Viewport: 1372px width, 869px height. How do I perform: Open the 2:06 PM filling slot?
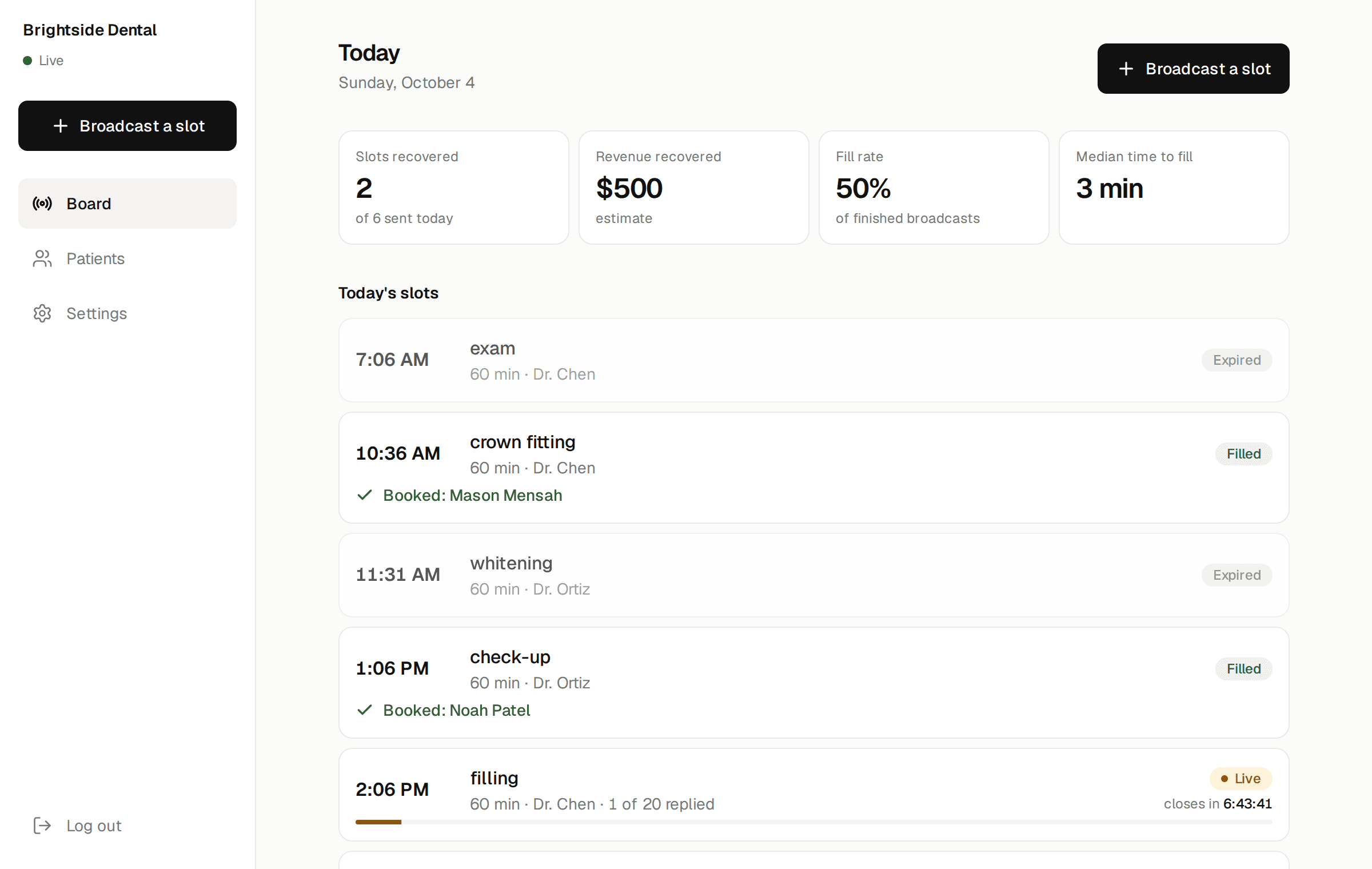pos(813,795)
